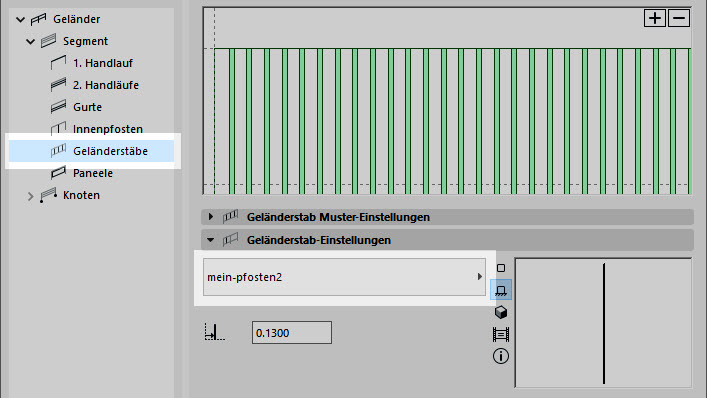This screenshot has width=707, height=398.
Task: Expand Geländerstab Muster-Einstellungen panel
Action: pos(211,217)
